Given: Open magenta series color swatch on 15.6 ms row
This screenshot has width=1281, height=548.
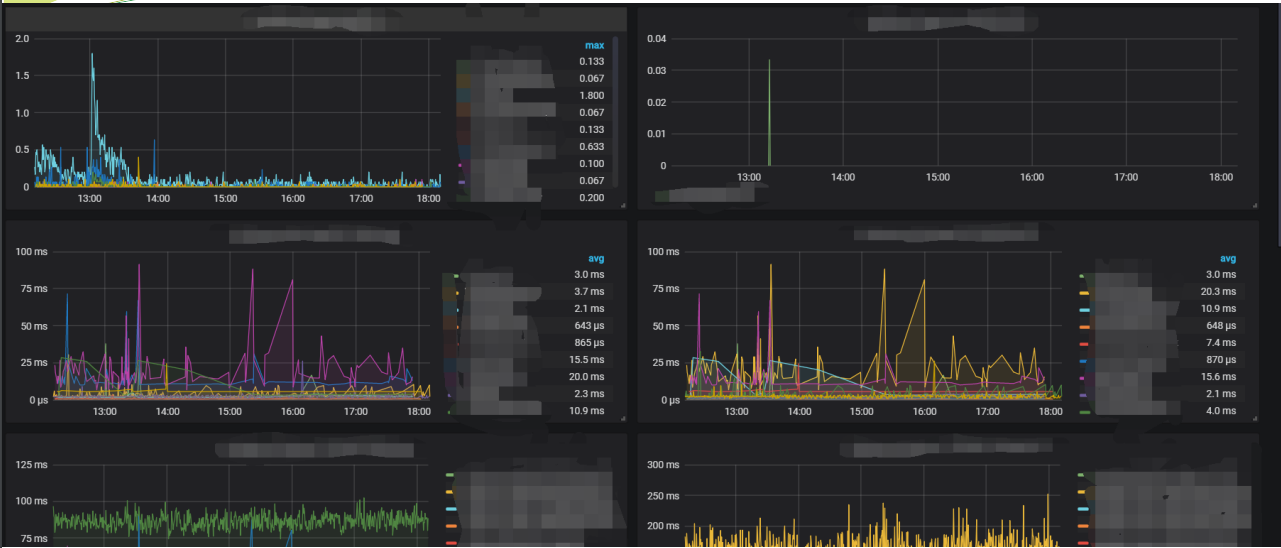Looking at the screenshot, I should [1084, 378].
